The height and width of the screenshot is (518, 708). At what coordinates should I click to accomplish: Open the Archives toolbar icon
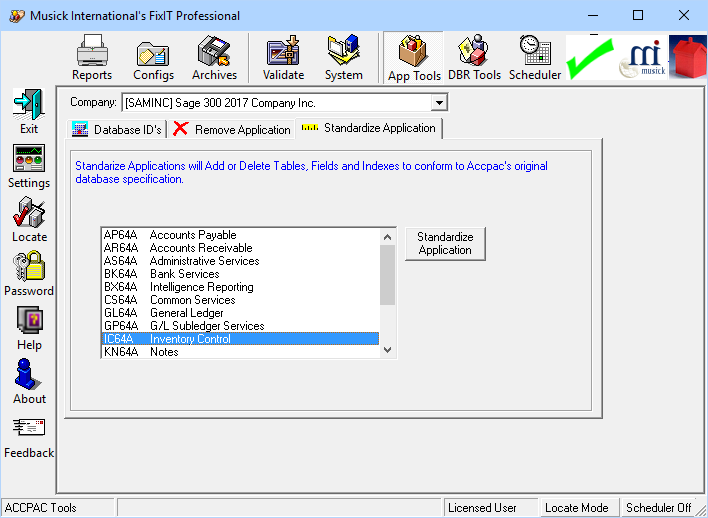(x=214, y=57)
